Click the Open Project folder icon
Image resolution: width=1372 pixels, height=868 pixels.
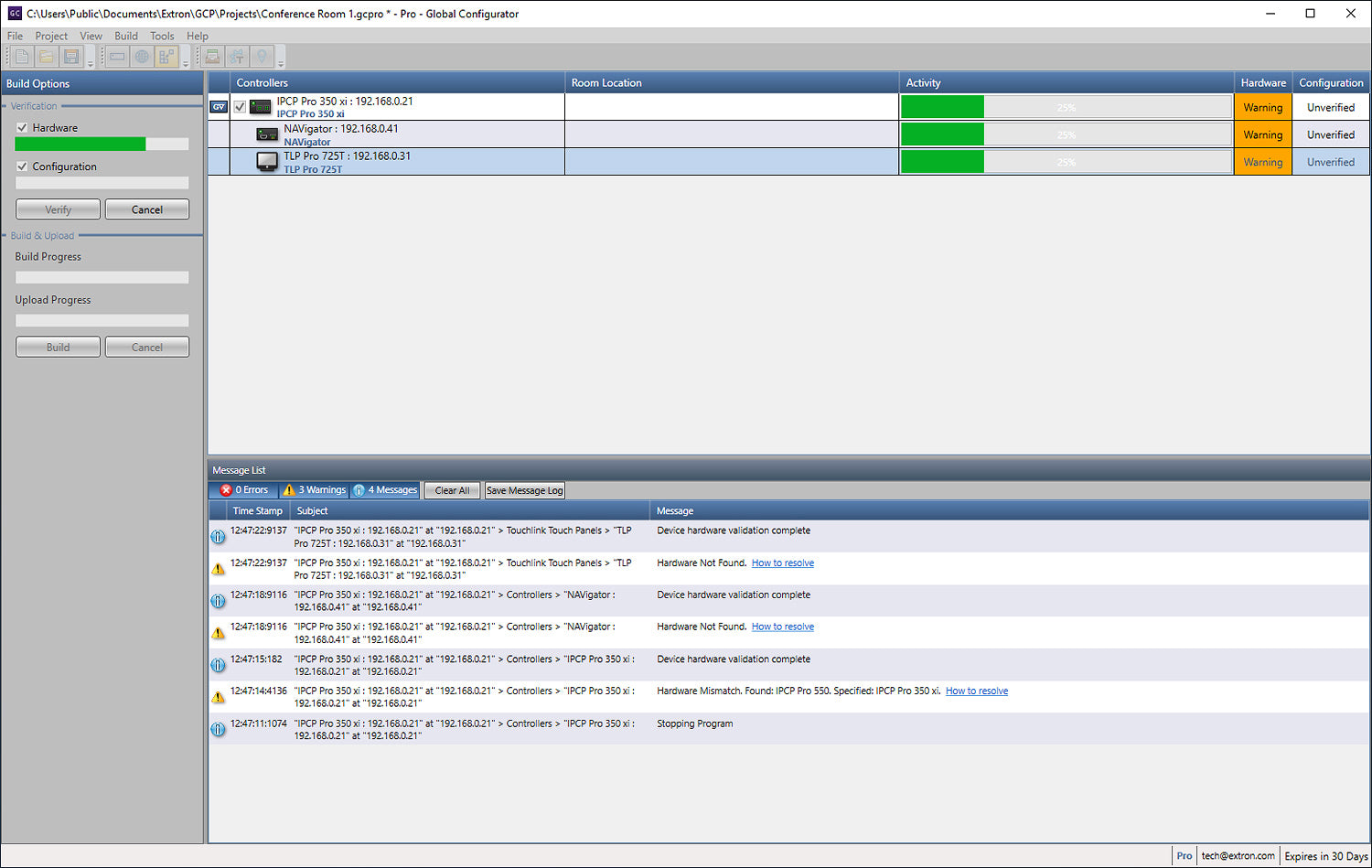point(46,57)
